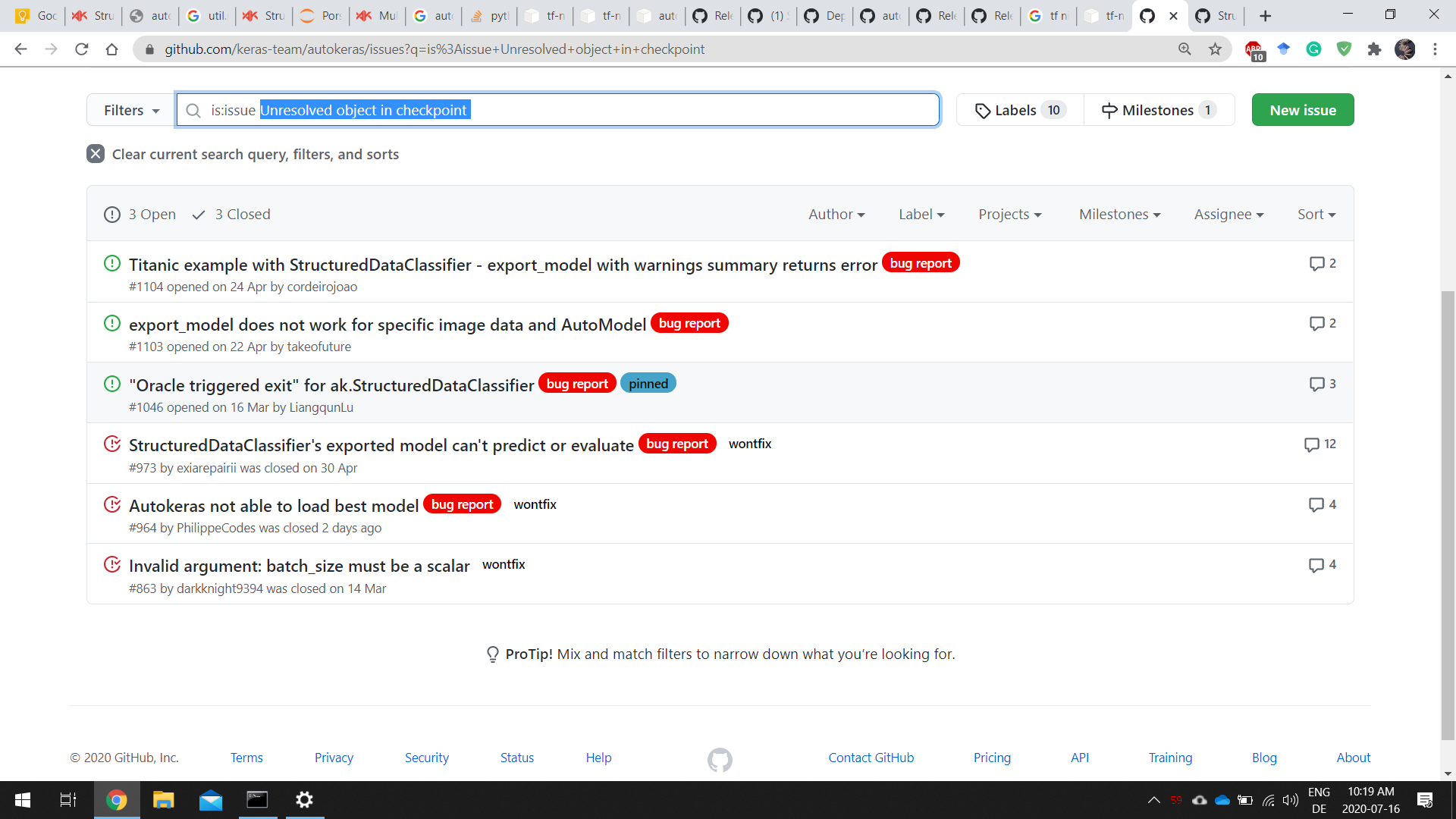This screenshot has width=1456, height=819.
Task: Click the bookmark star in address bar
Action: coord(1216,49)
